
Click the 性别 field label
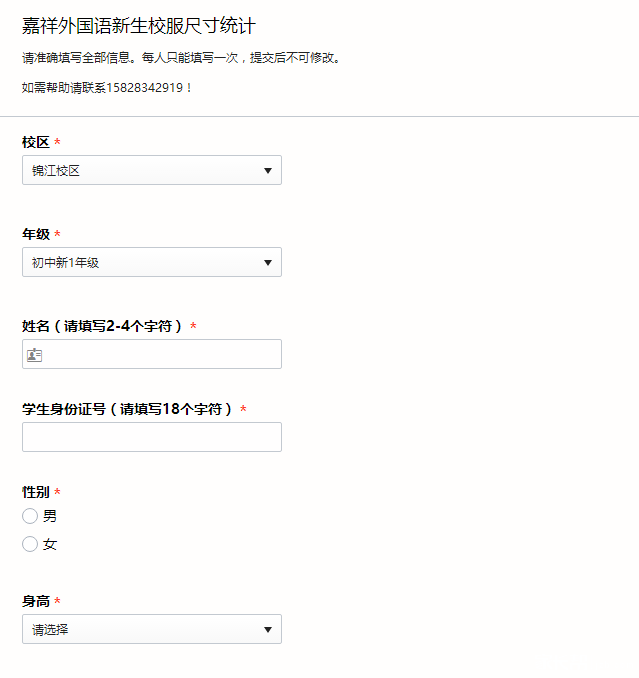(36, 492)
